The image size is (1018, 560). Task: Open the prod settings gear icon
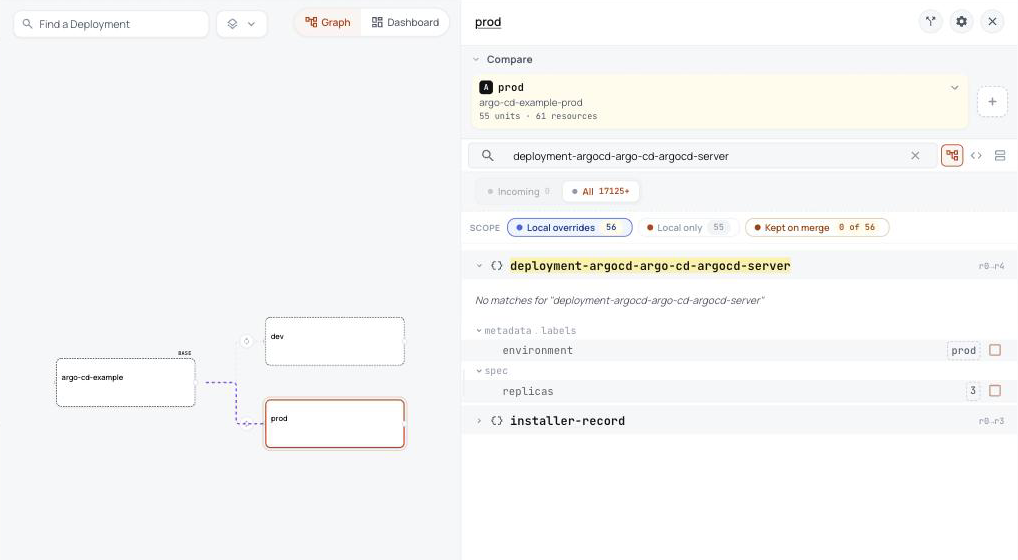tap(962, 21)
